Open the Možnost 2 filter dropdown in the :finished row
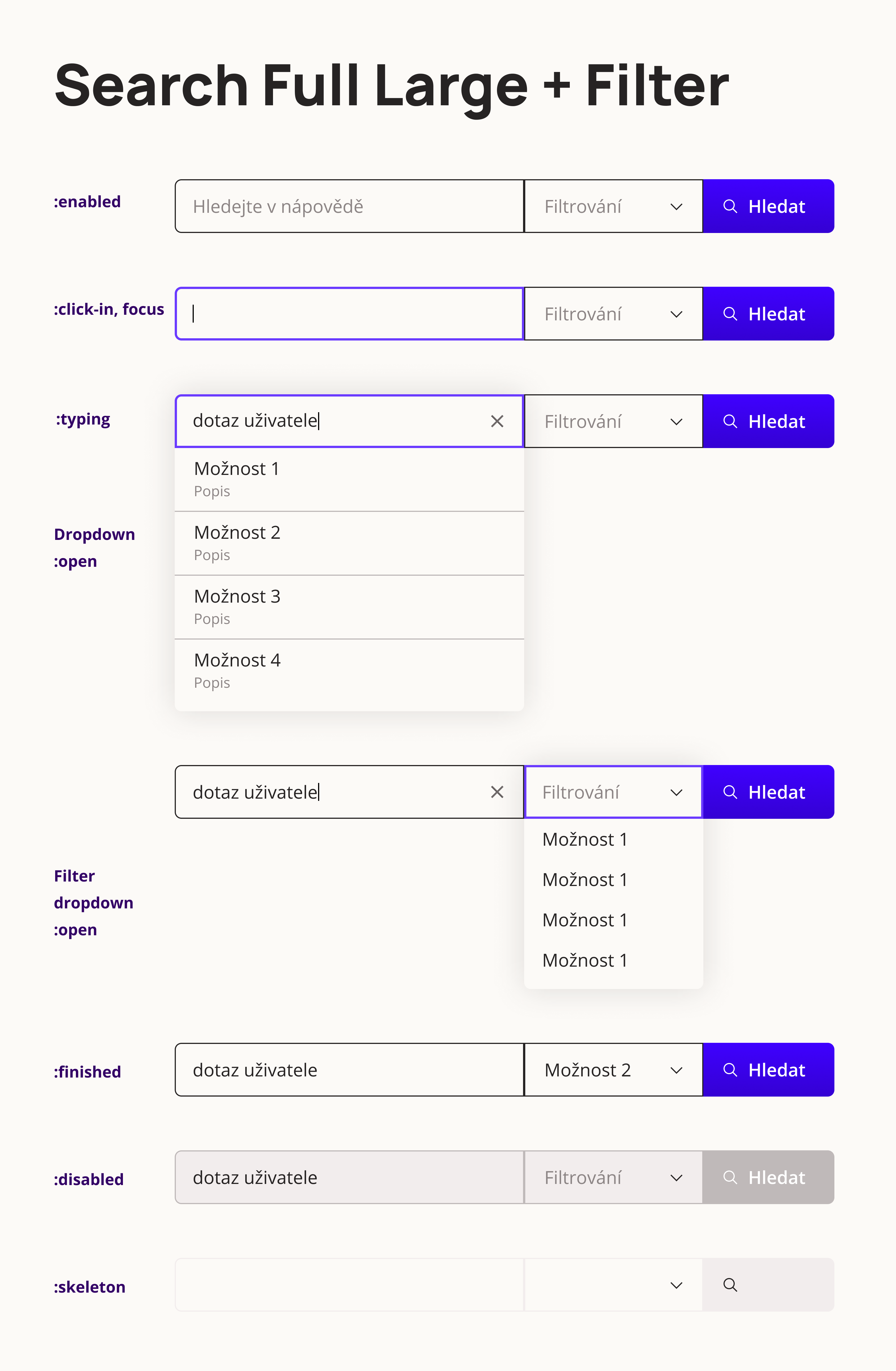This screenshot has height=1371, width=896. pyautogui.click(x=613, y=1070)
